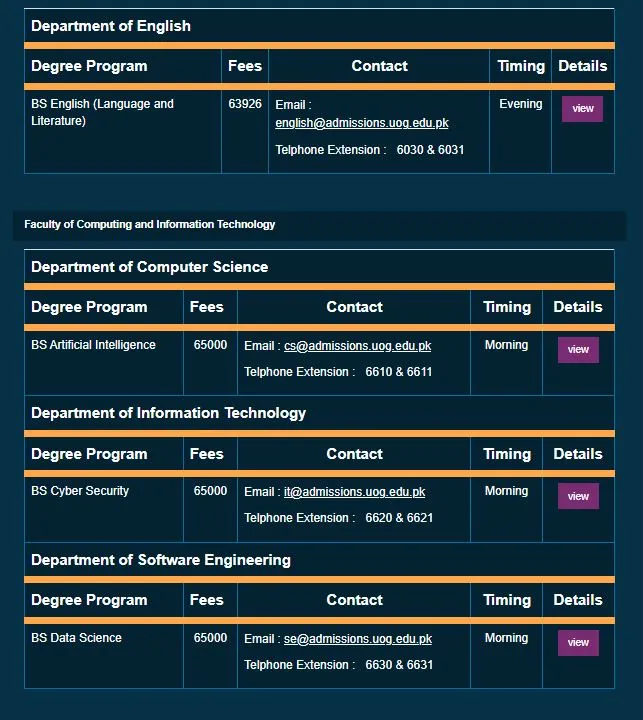Click the 65000 fee for Artificial Intelligence
The image size is (643, 720).
point(210,345)
